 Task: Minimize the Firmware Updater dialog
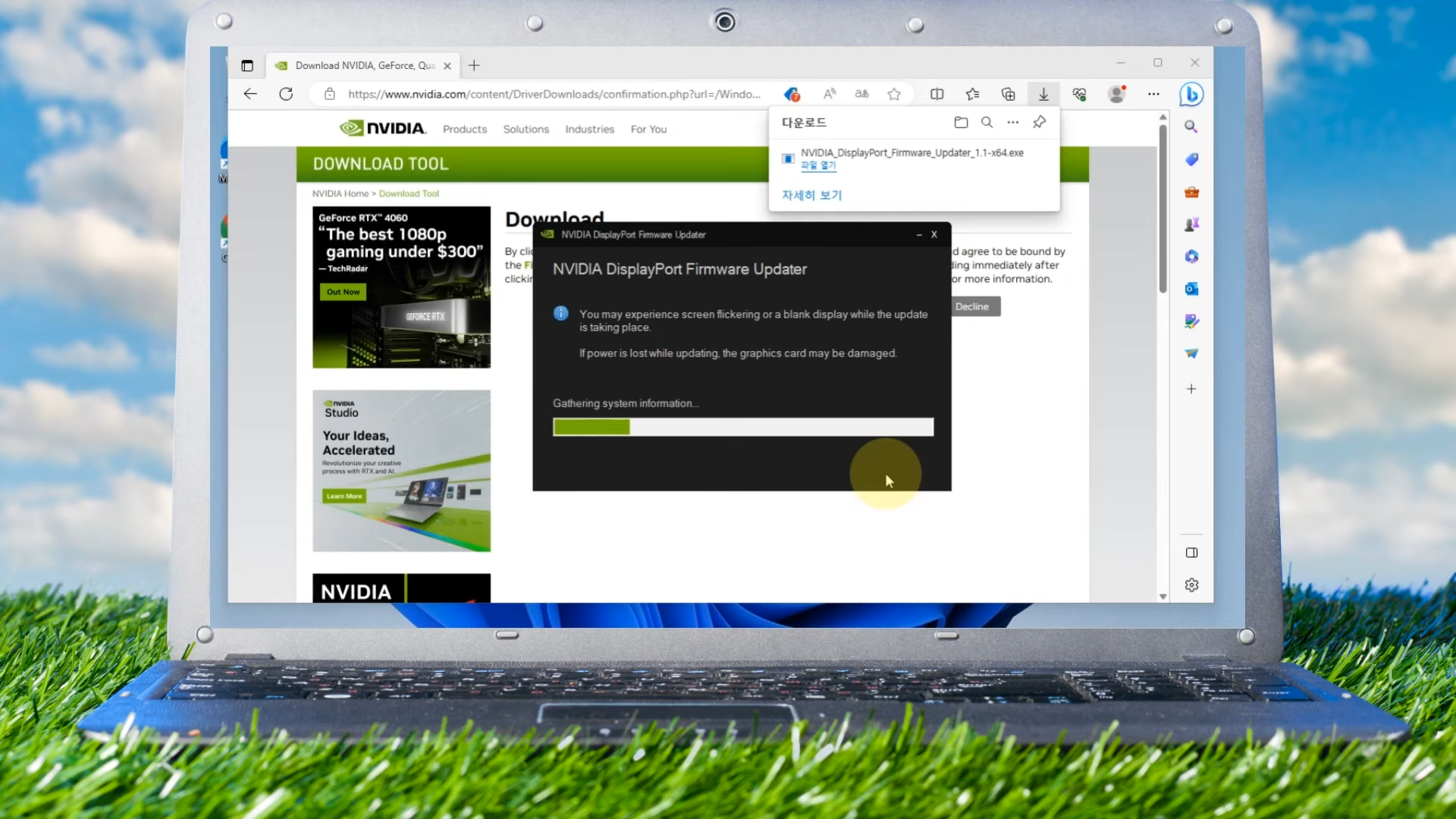(919, 235)
